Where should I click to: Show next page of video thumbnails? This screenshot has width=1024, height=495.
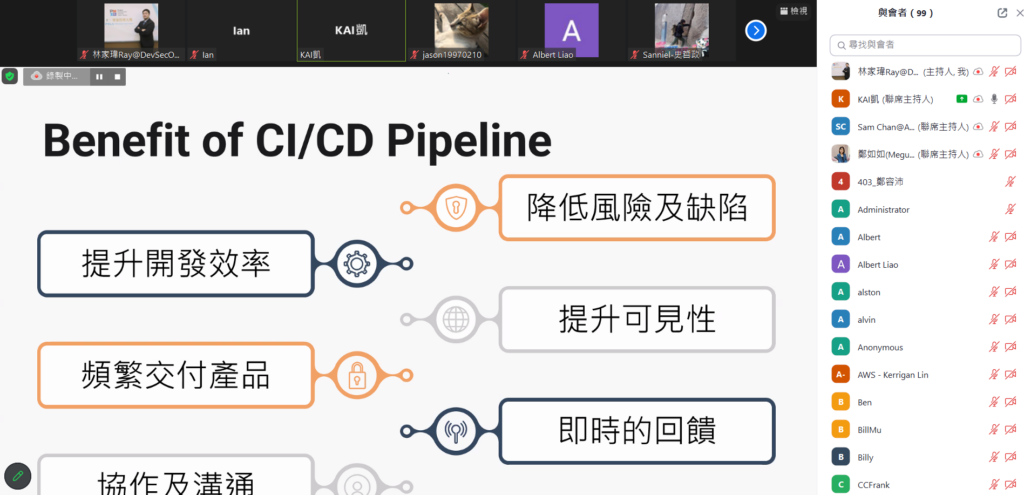[756, 31]
